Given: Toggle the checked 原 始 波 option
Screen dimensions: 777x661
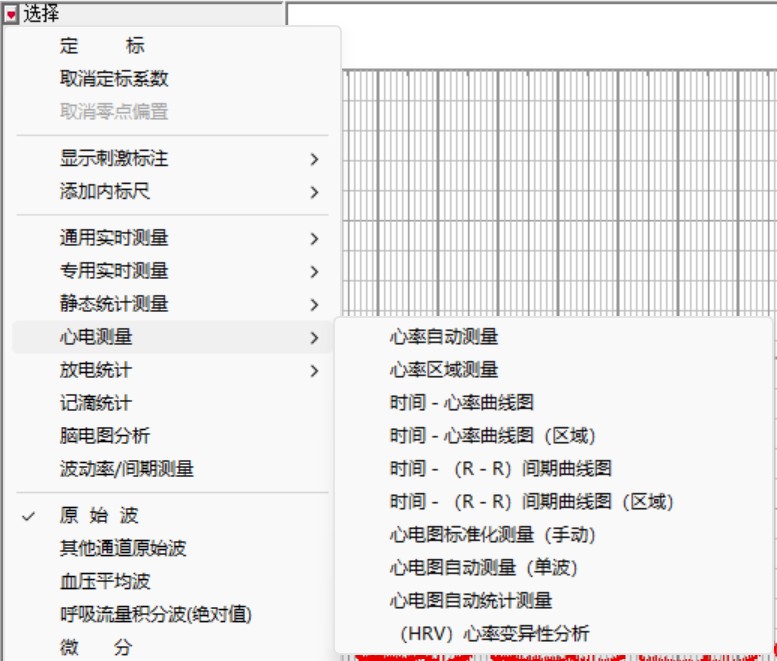Looking at the screenshot, I should pyautogui.click(x=172, y=515).
